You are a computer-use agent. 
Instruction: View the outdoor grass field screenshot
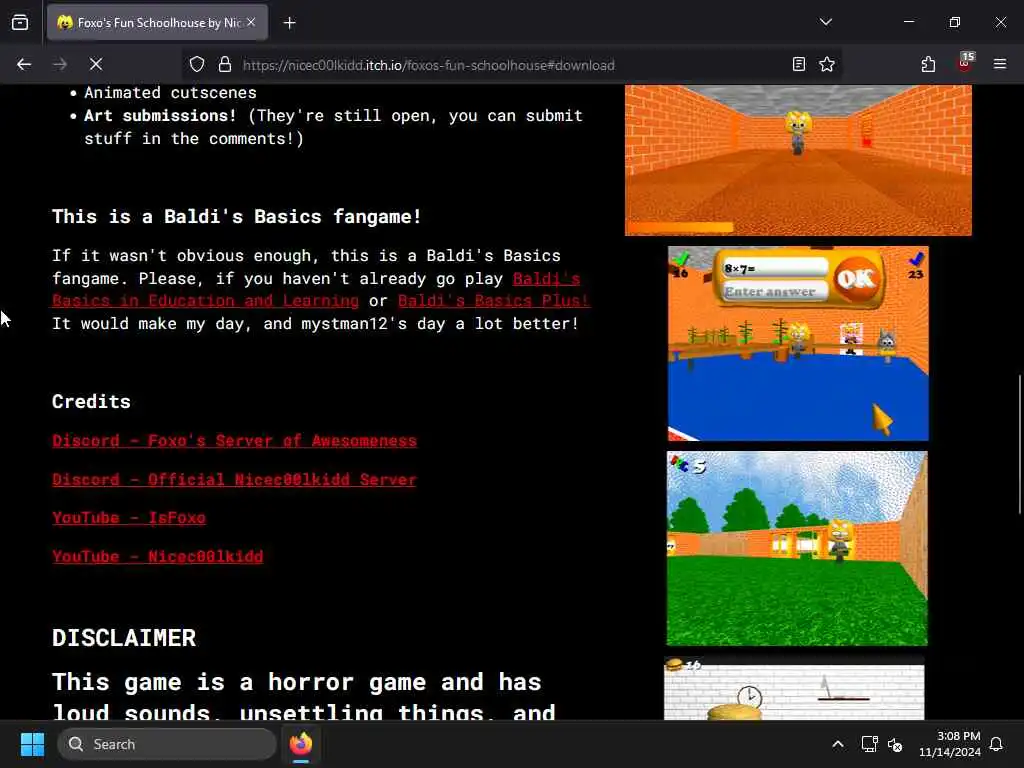click(x=797, y=549)
